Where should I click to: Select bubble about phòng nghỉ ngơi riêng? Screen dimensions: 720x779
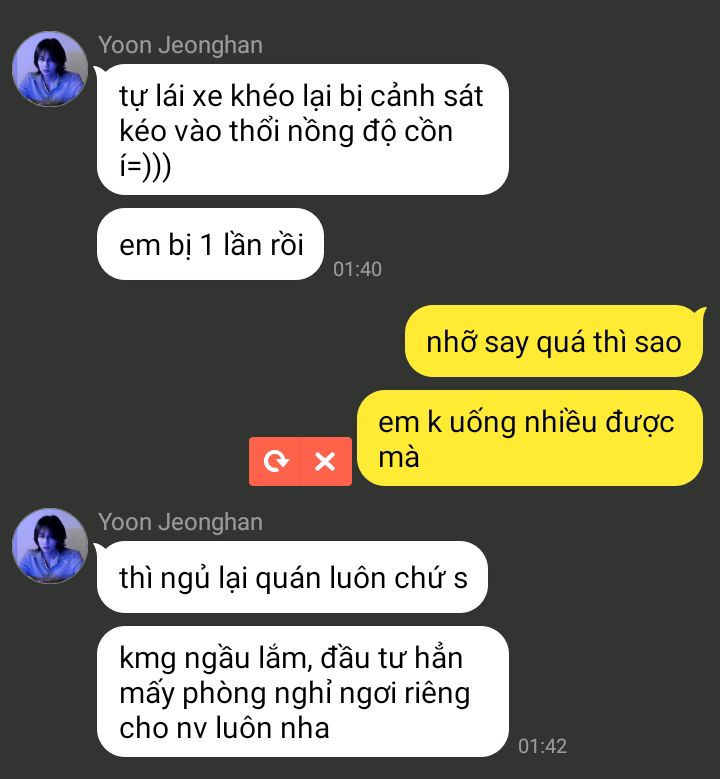coord(303,692)
